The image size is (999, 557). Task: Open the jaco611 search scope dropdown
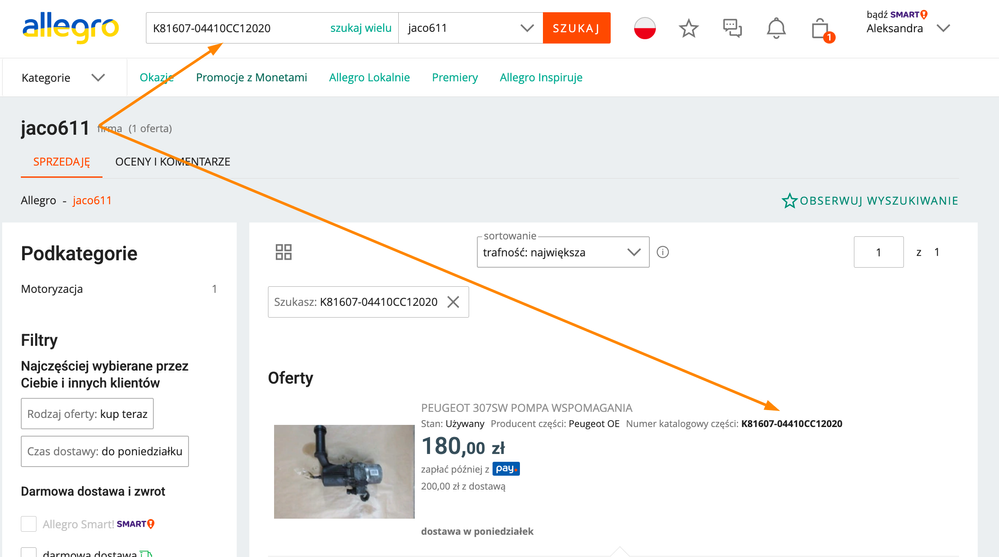[x=470, y=28]
